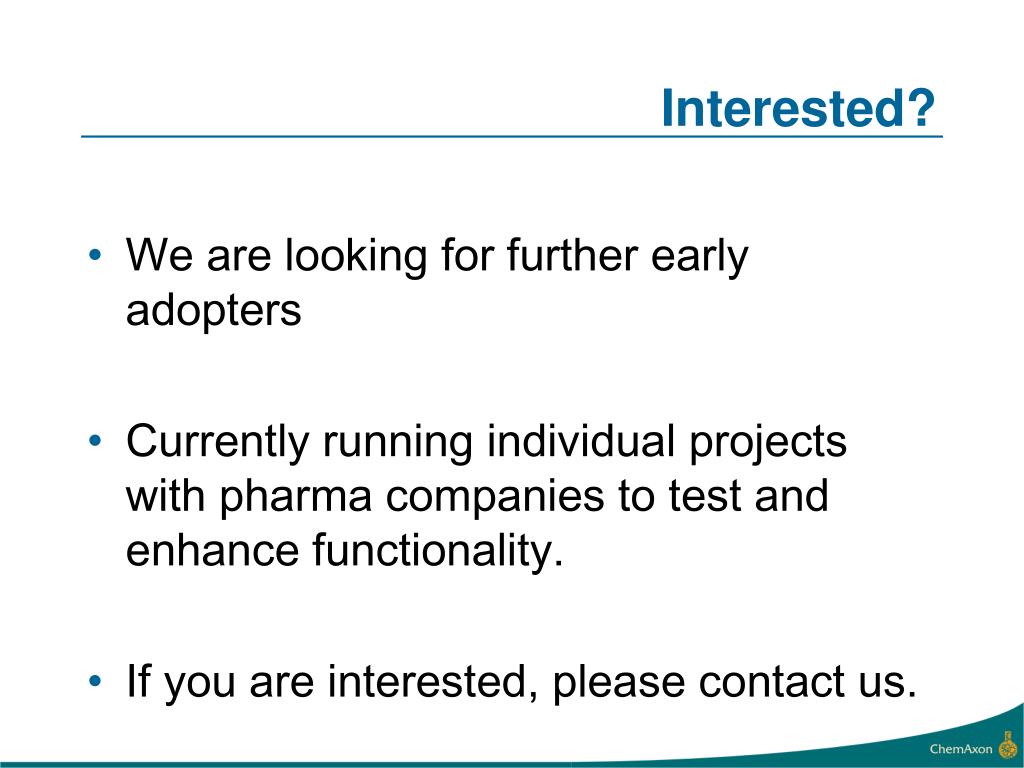Click the word 'pharma' in second bullet
The height and width of the screenshot is (768, 1024).
(x=295, y=498)
